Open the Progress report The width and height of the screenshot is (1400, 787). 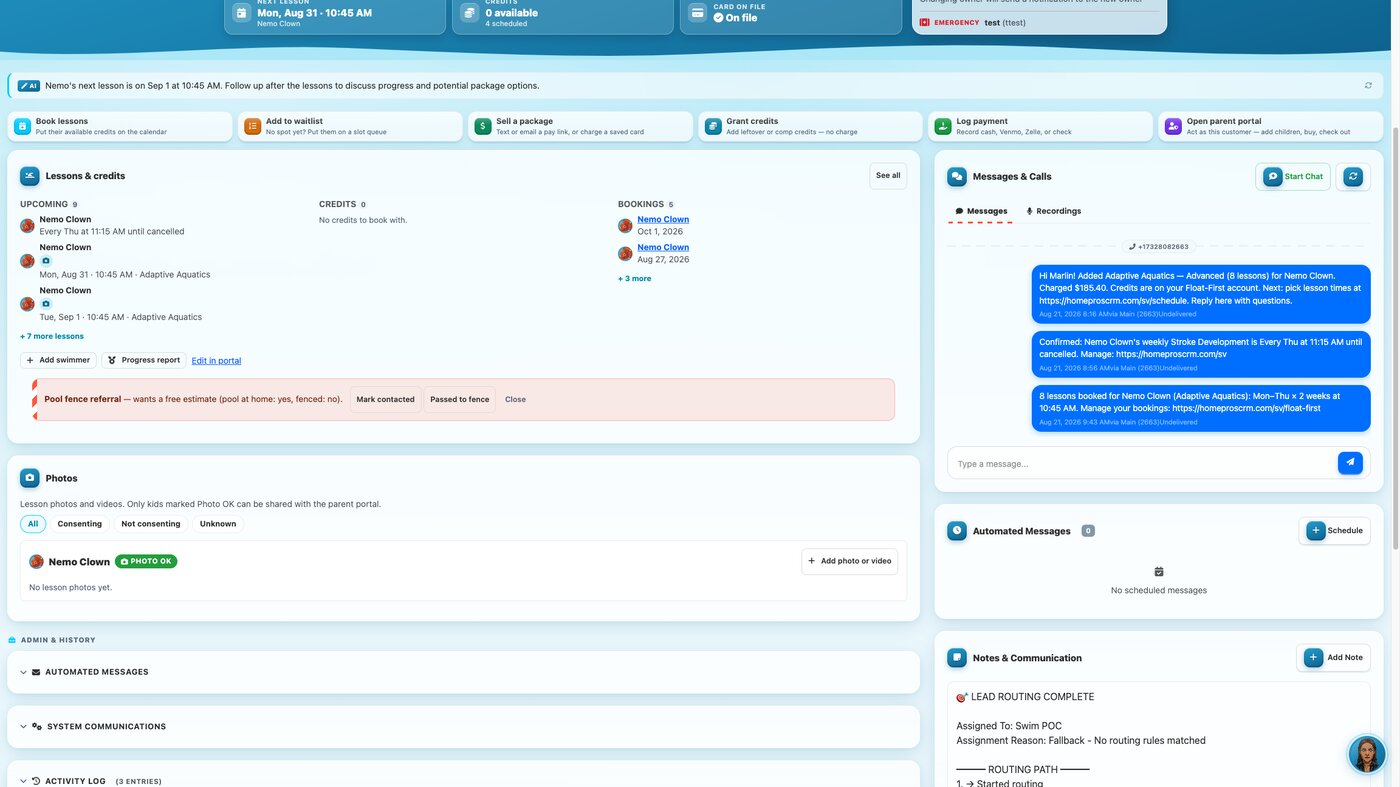tap(144, 360)
